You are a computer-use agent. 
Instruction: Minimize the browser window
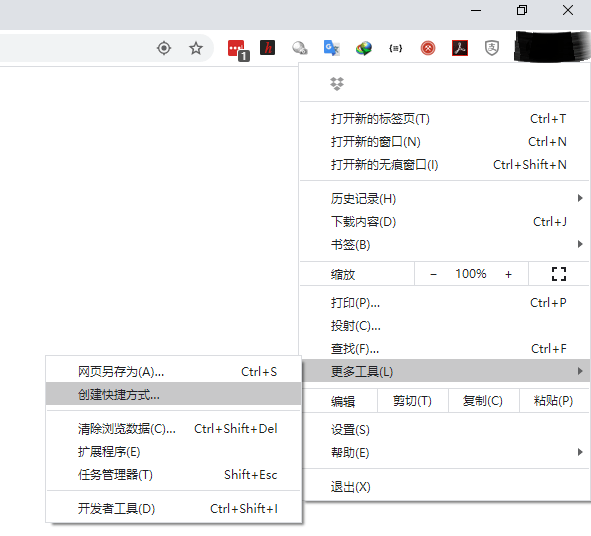click(476, 11)
